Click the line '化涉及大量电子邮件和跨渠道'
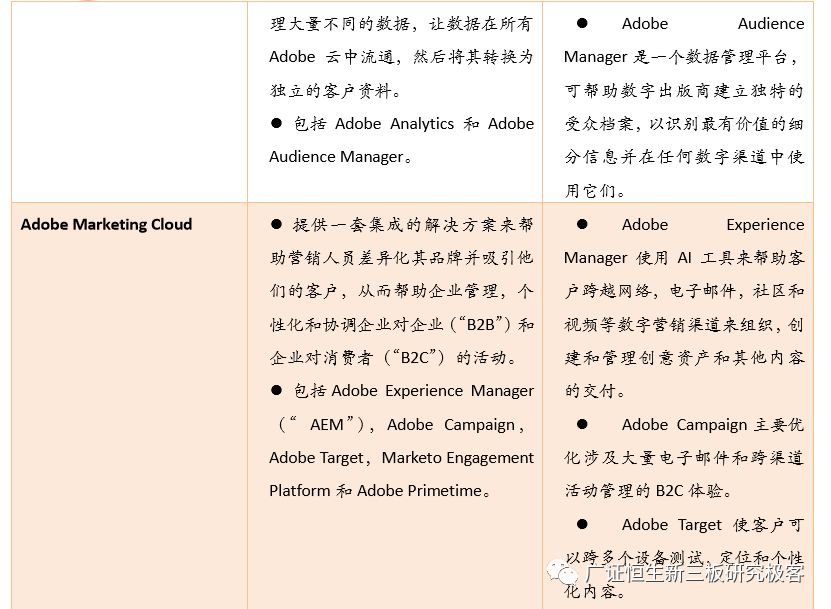 [x=684, y=457]
